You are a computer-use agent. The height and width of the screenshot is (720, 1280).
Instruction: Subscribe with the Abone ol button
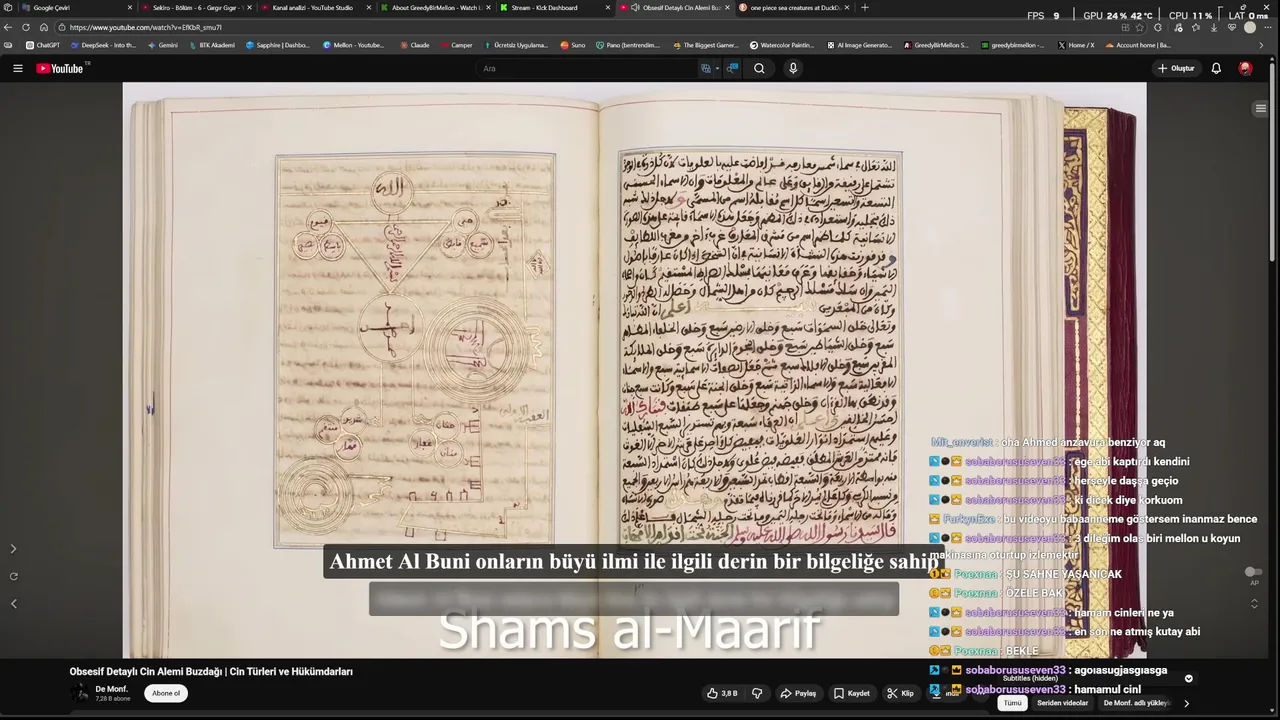[x=166, y=693]
